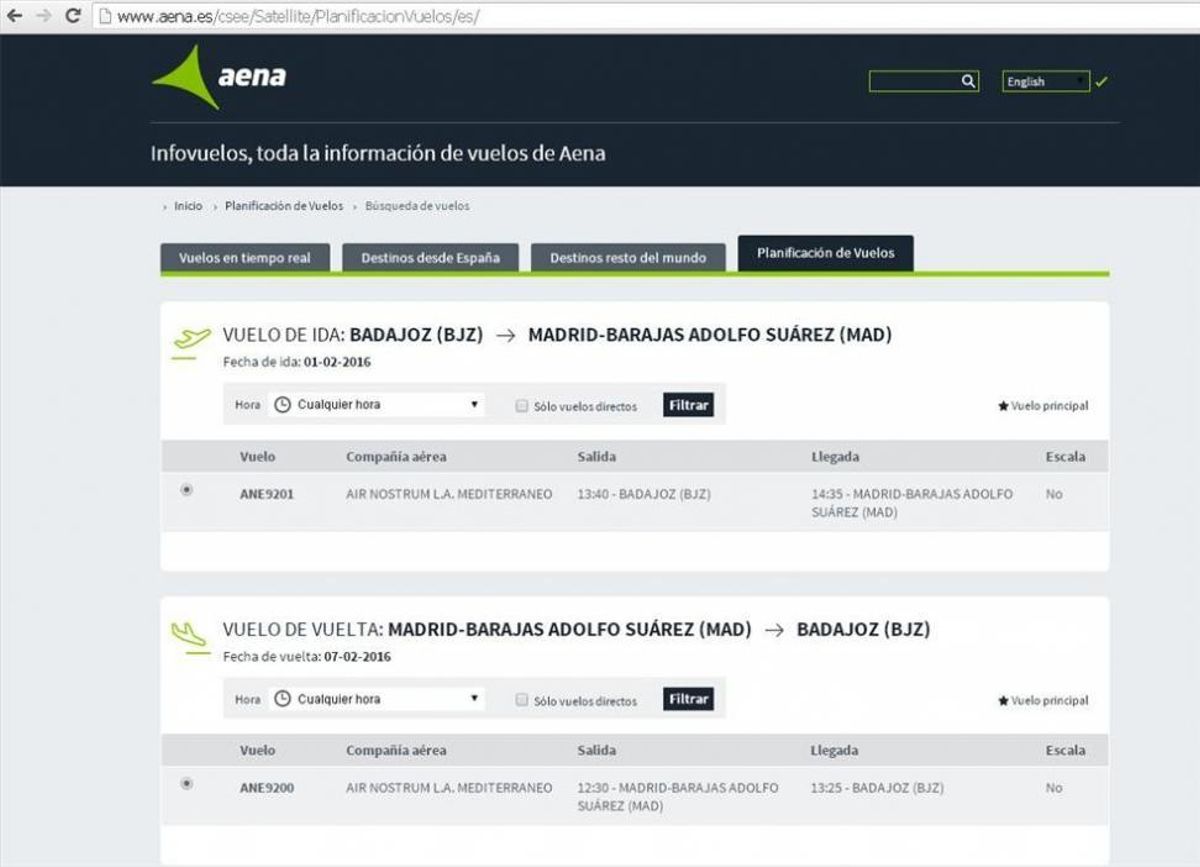1200x867 pixels.
Task: Enable 'Sólo vuelos directos' for return flight
Action: click(x=521, y=700)
